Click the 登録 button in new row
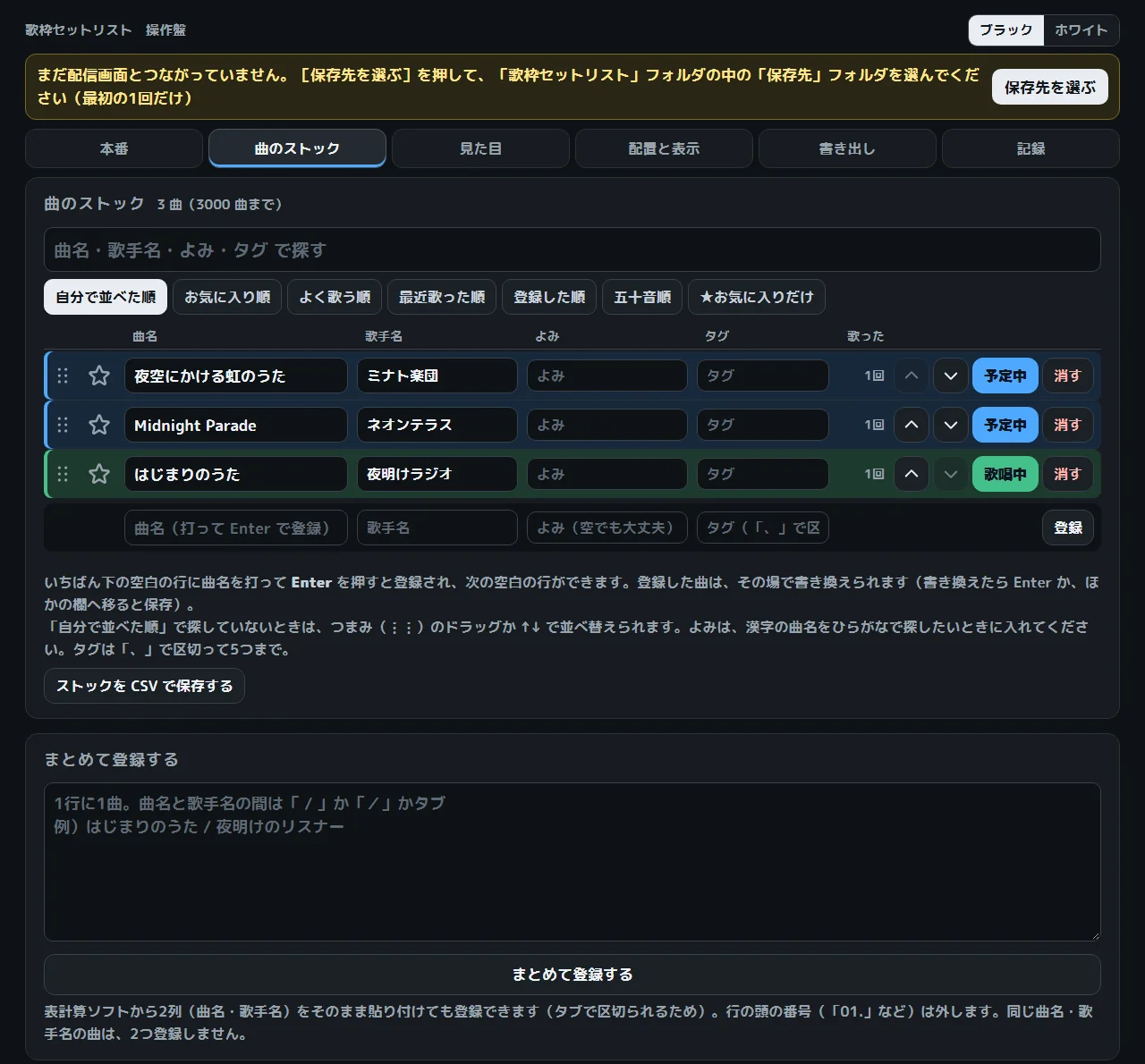Screen dimensions: 1145x1064 (1068, 528)
